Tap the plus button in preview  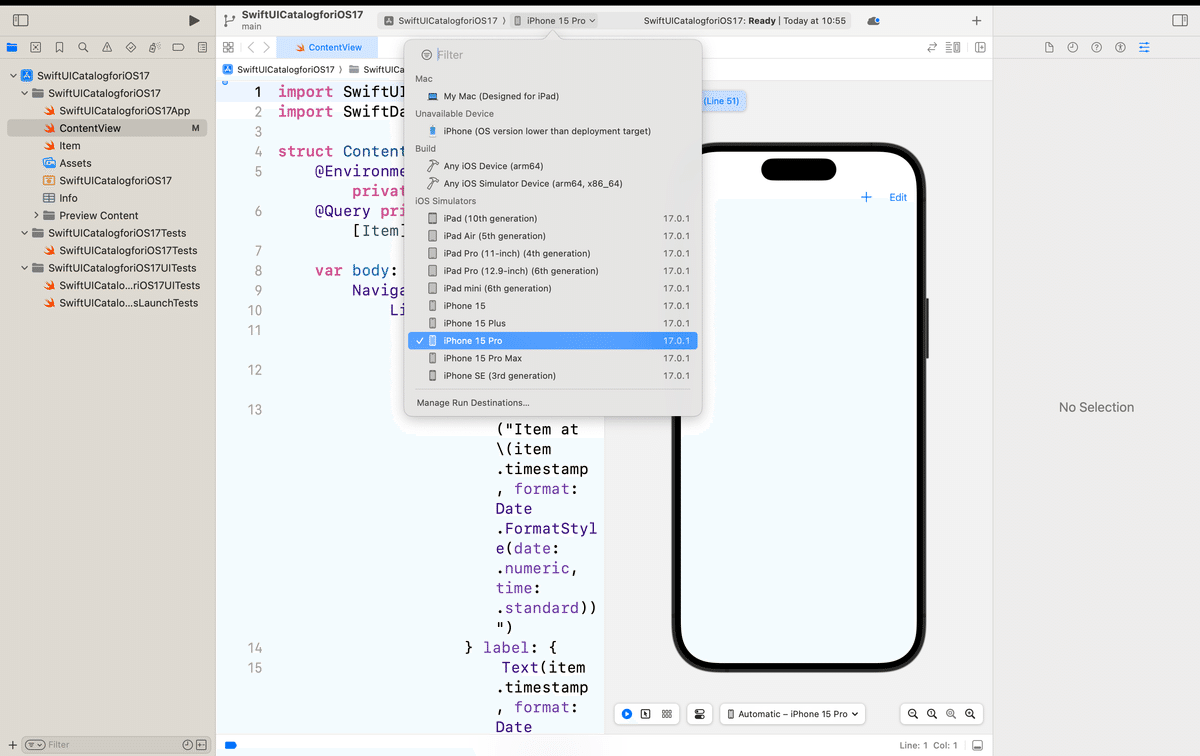(x=866, y=198)
